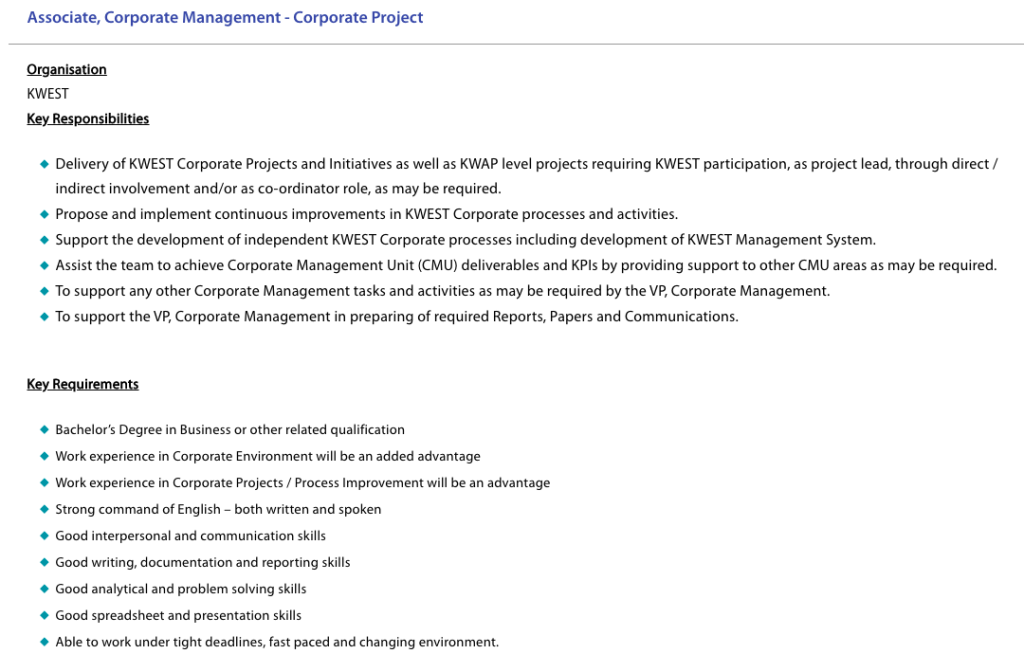The image size is (1024, 672).
Task: Click diamond bullet beside 'Delivery of KWEST Corporate Projects'
Action: (44, 164)
